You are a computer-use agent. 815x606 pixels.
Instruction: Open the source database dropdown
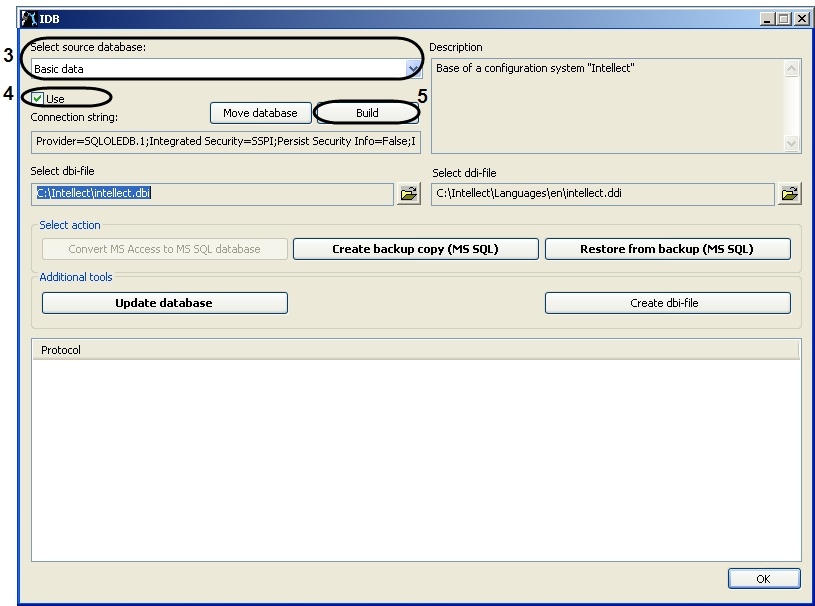414,69
